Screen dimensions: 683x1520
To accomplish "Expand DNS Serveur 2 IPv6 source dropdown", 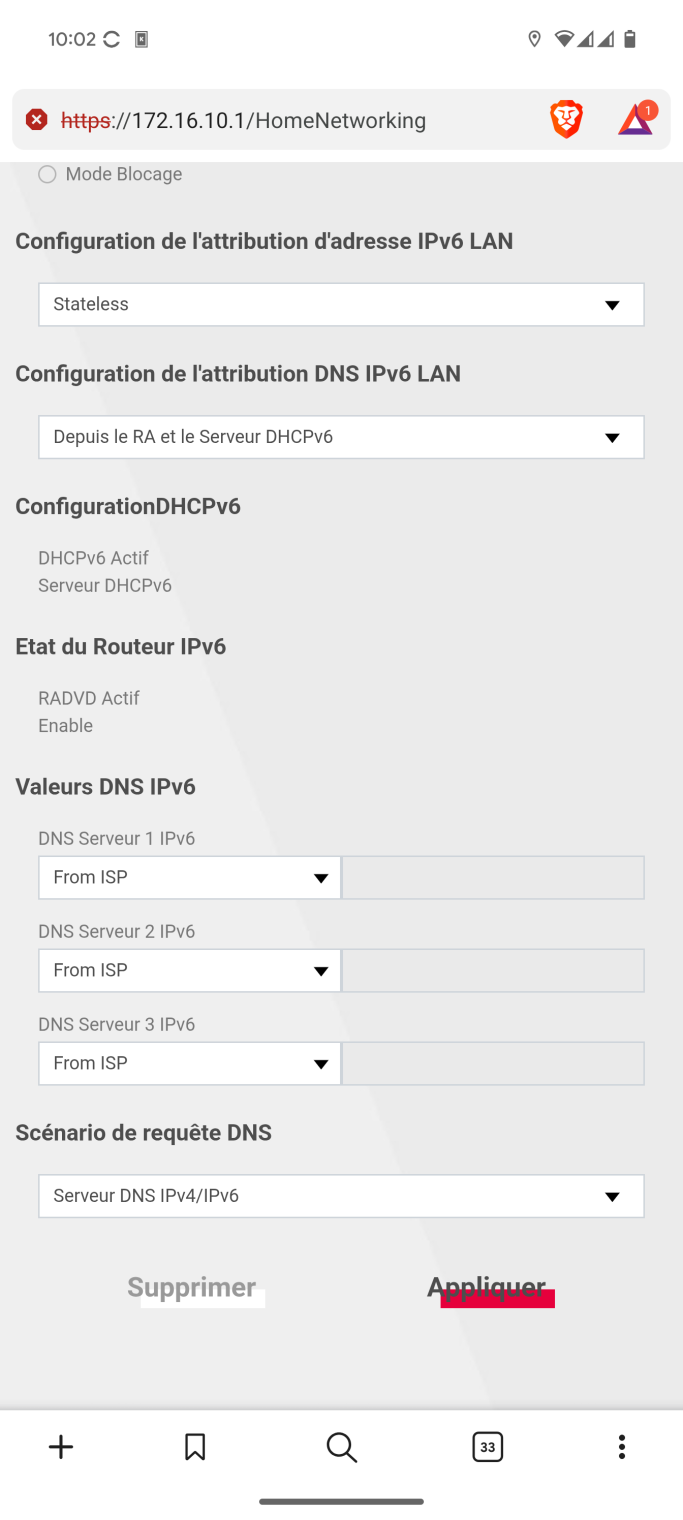I will (190, 970).
